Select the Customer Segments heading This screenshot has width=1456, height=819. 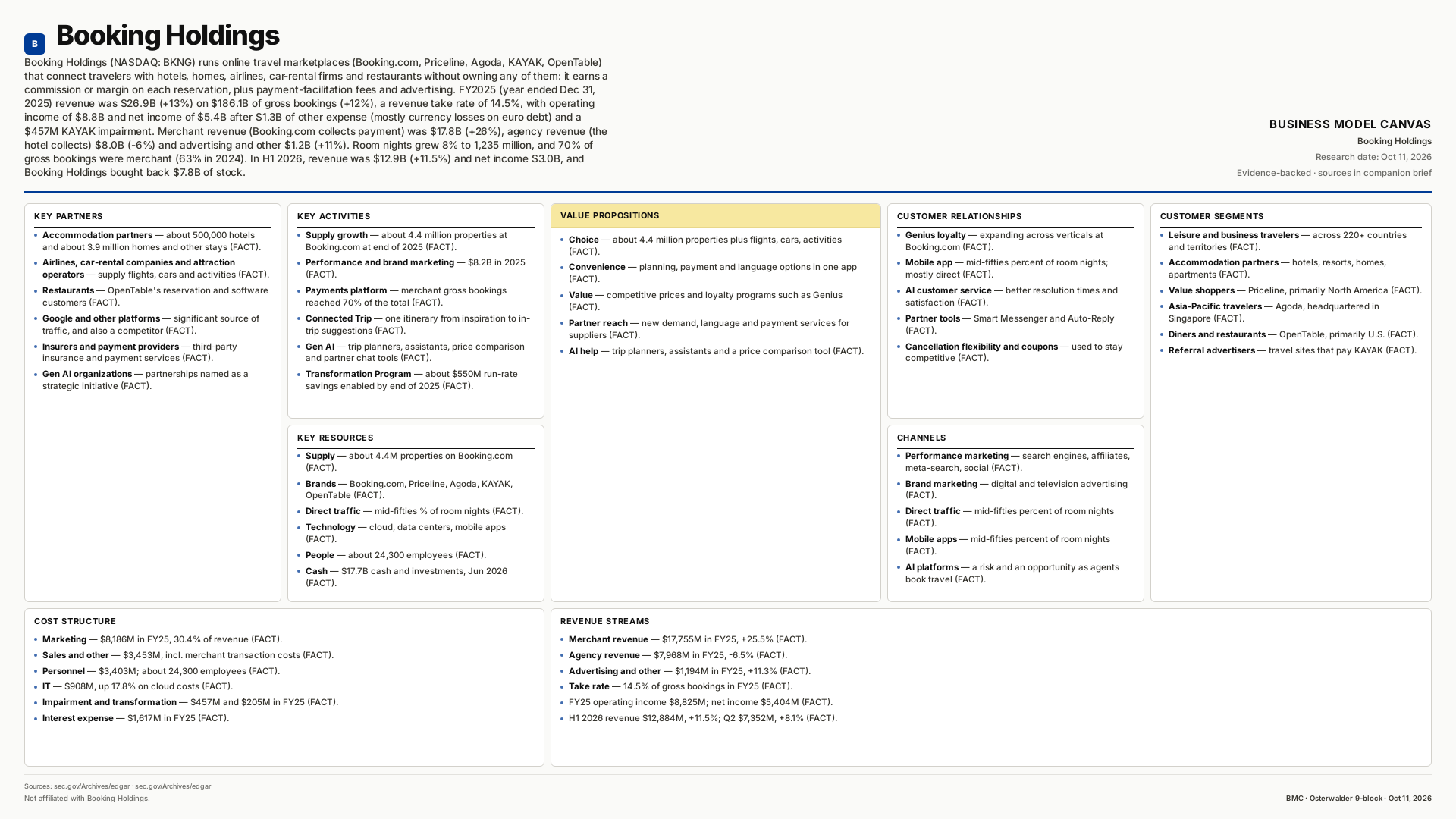(1212, 216)
